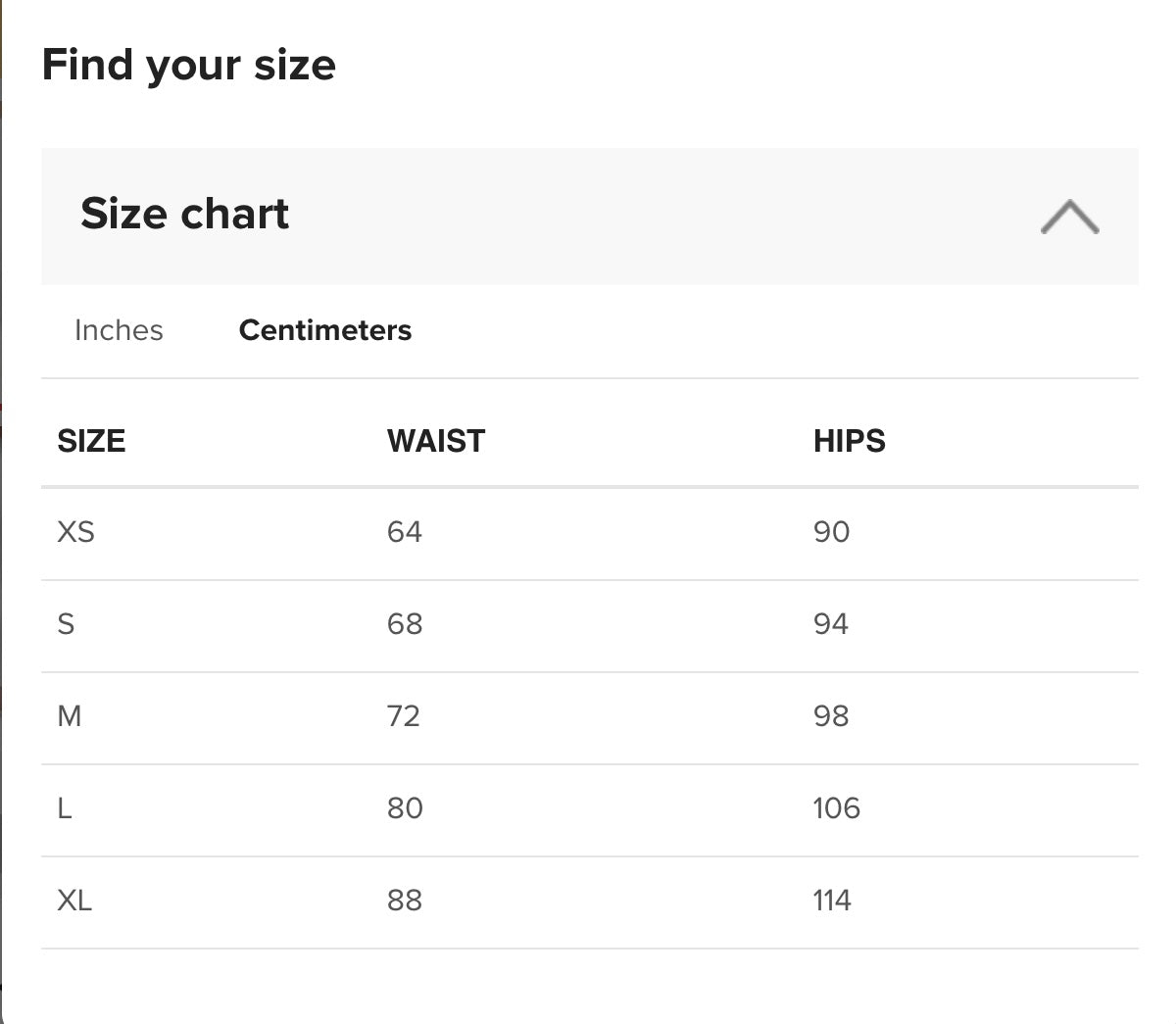This screenshot has height=1024, width=1176.
Task: Click the Size chart header title
Action: pos(184,214)
